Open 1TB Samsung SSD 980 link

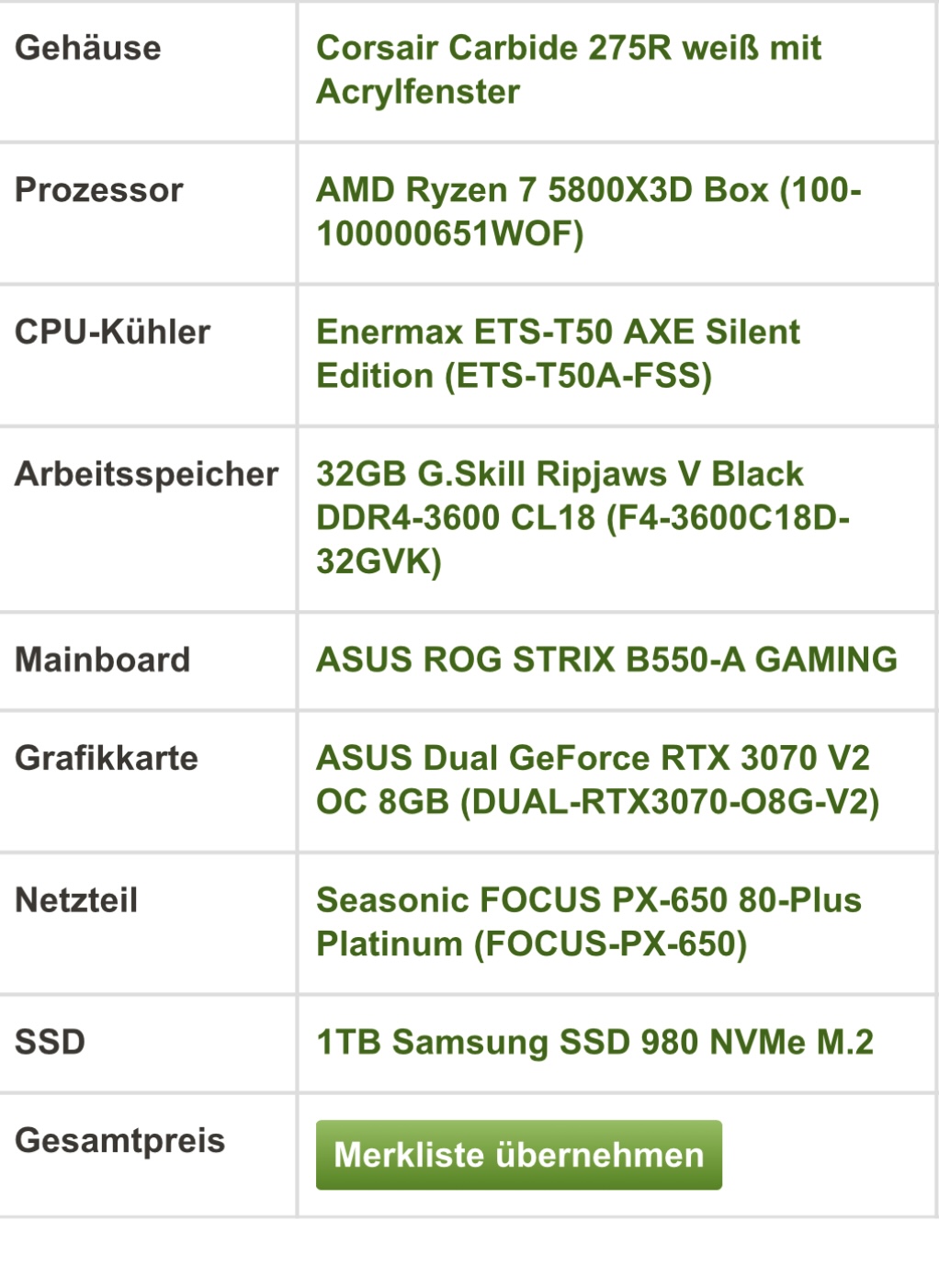tap(594, 1042)
